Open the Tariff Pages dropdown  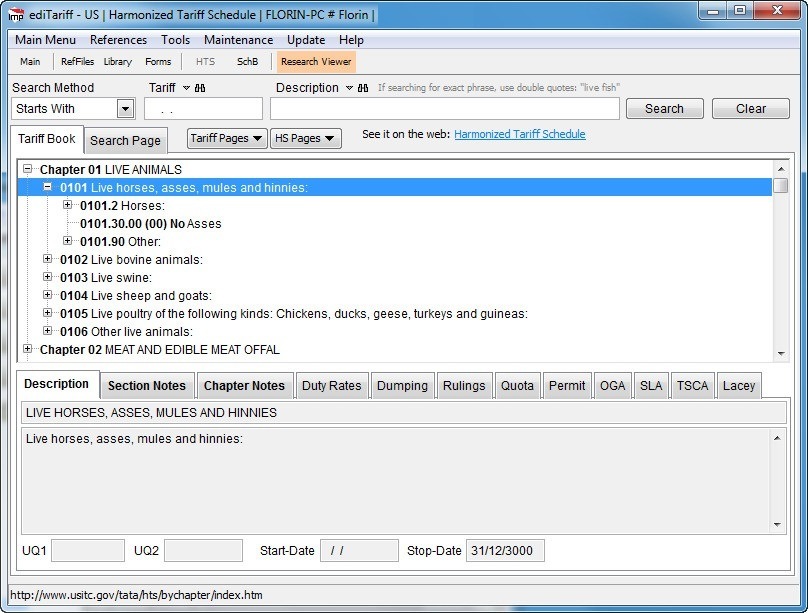coord(226,139)
